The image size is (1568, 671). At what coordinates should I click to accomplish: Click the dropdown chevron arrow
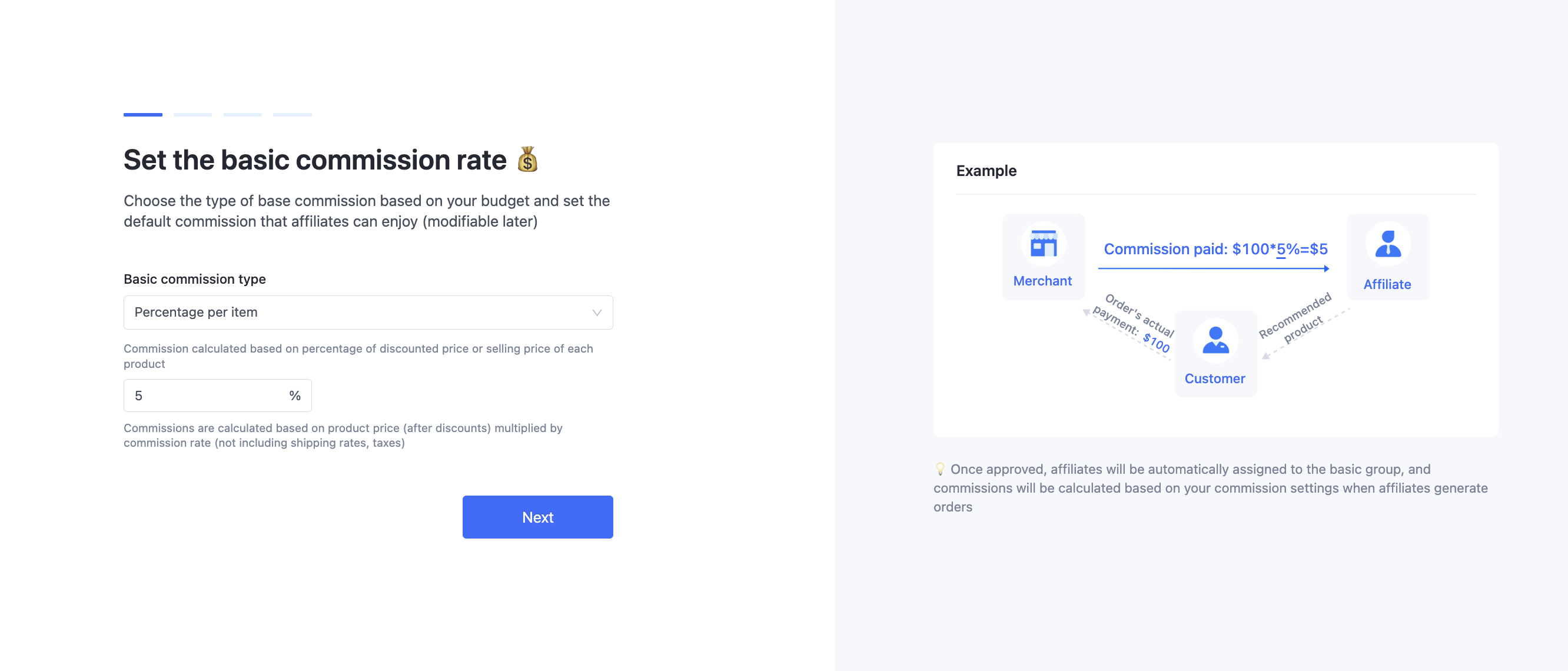click(596, 313)
